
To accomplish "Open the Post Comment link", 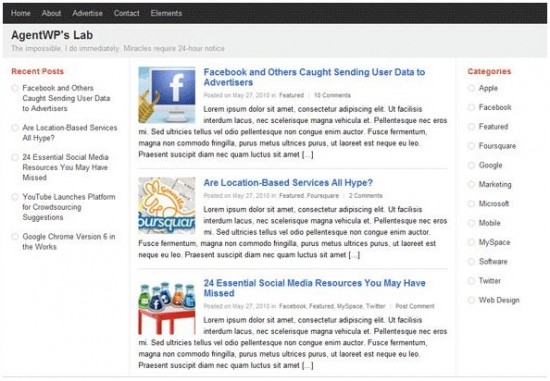I will pyautogui.click(x=415, y=306).
